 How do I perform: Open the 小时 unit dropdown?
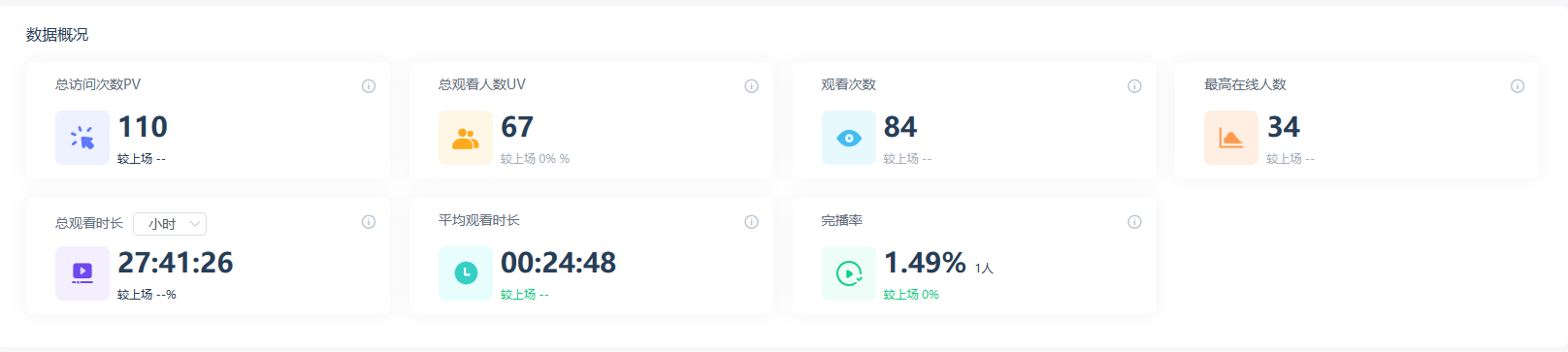170,224
